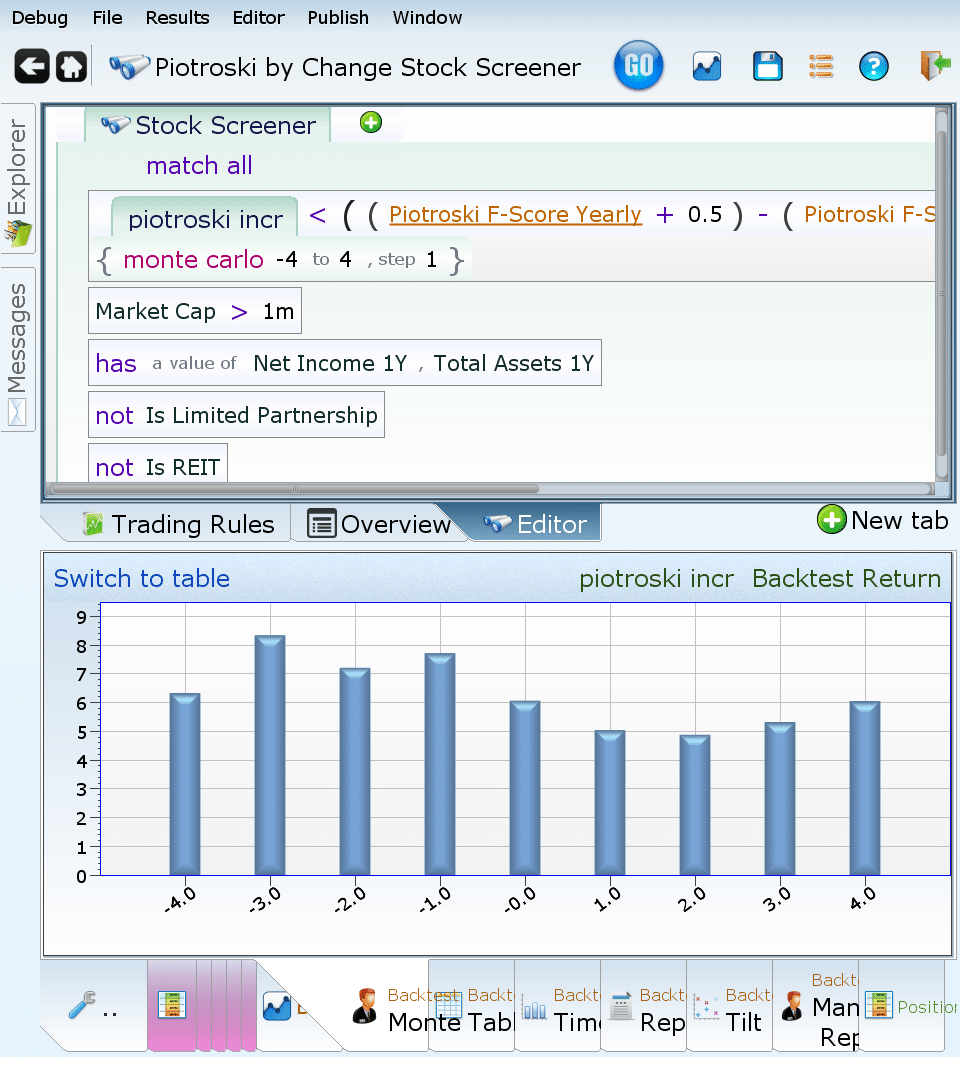The width and height of the screenshot is (960, 1091).
Task: Click the horizontal scrollbar in editor
Action: pos(293,489)
